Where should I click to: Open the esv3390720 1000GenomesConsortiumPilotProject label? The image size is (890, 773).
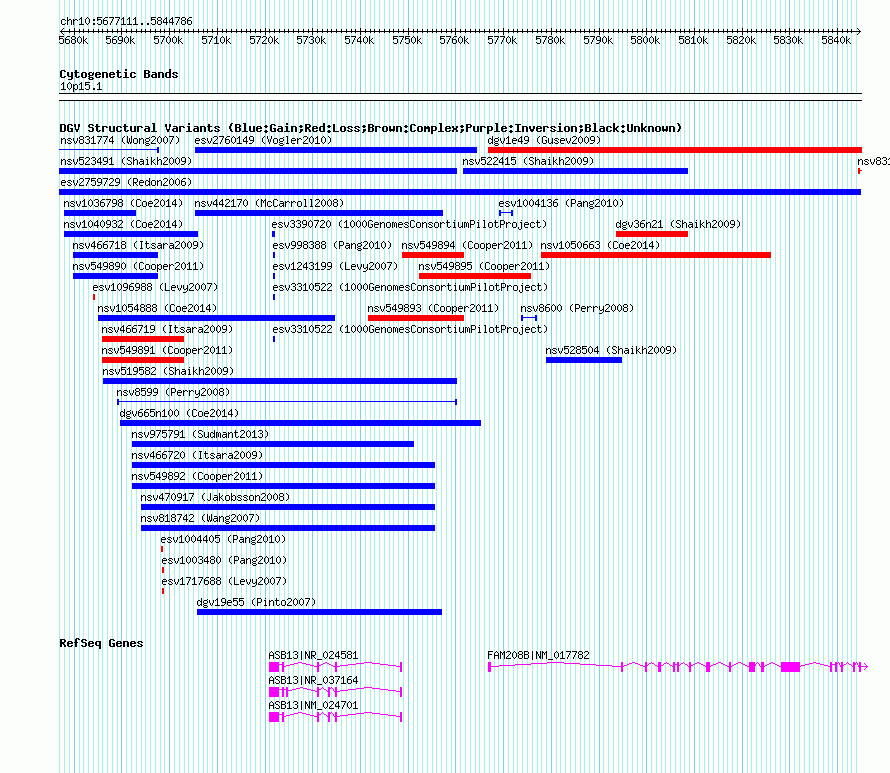(x=409, y=224)
